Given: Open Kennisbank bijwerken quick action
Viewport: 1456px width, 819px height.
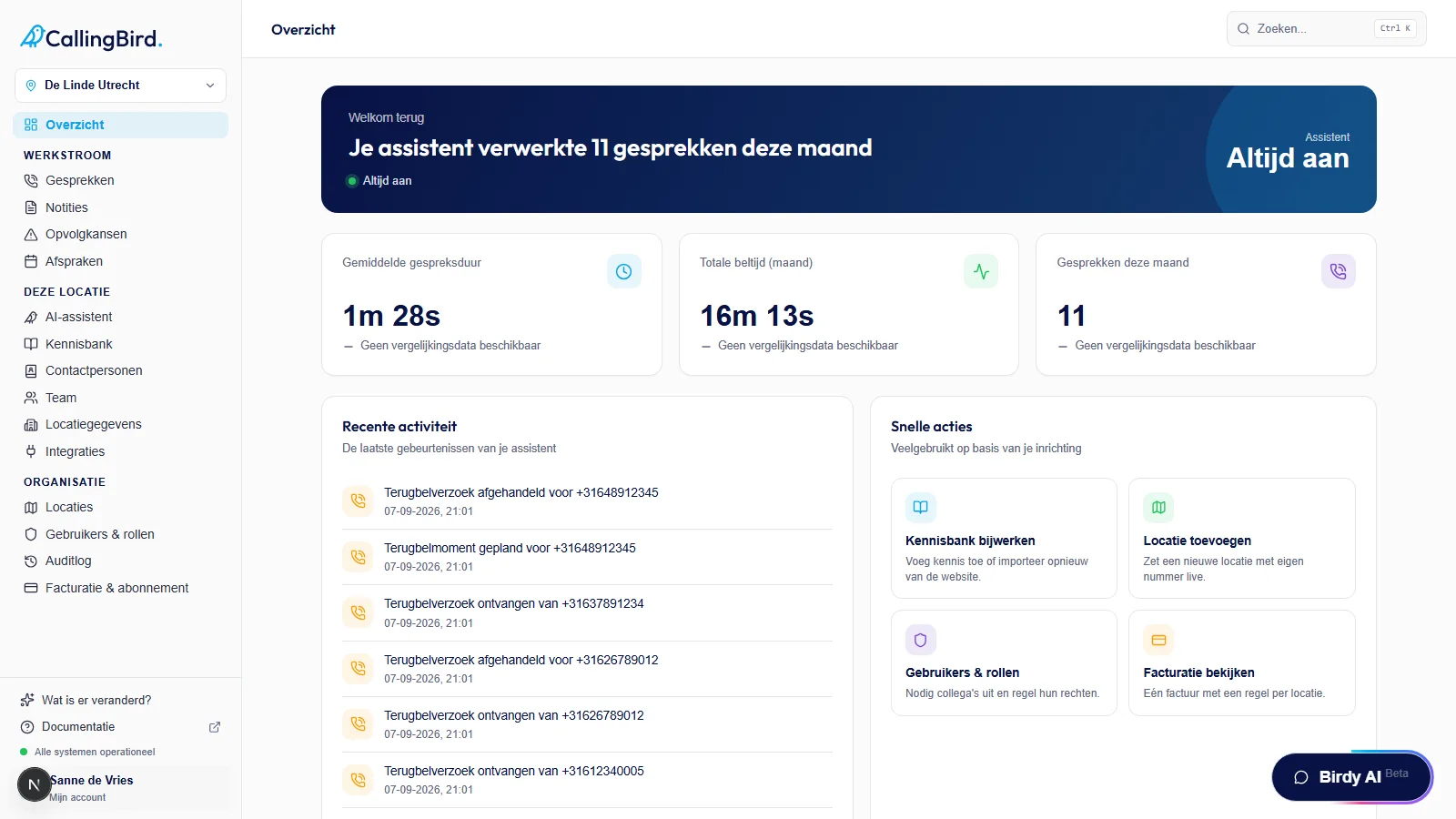Looking at the screenshot, I should 1004,538.
